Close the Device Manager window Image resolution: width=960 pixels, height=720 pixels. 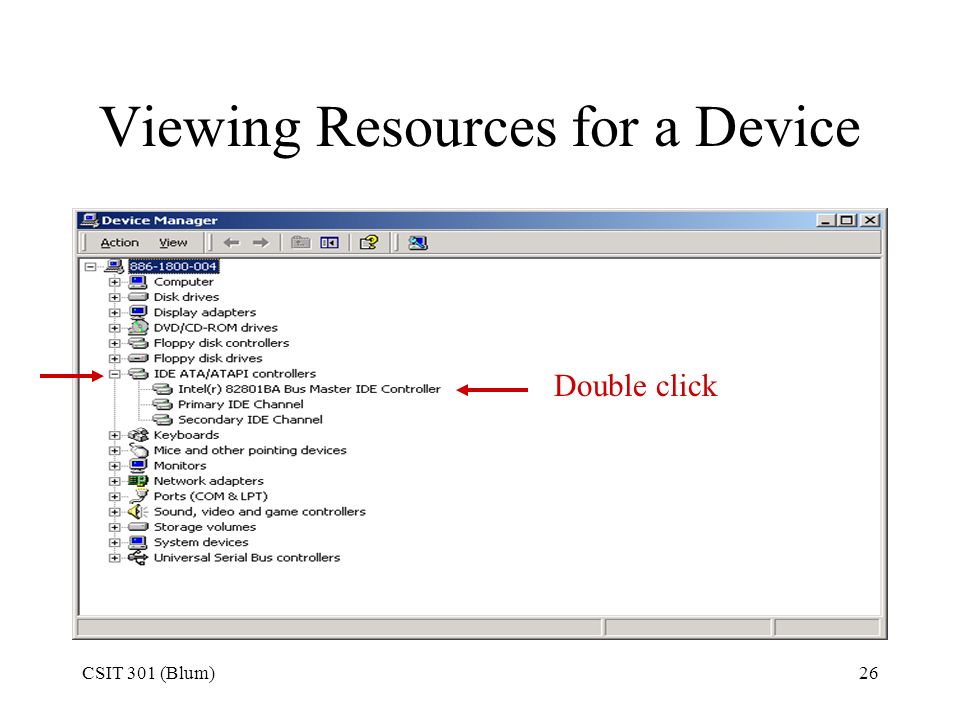click(x=870, y=220)
